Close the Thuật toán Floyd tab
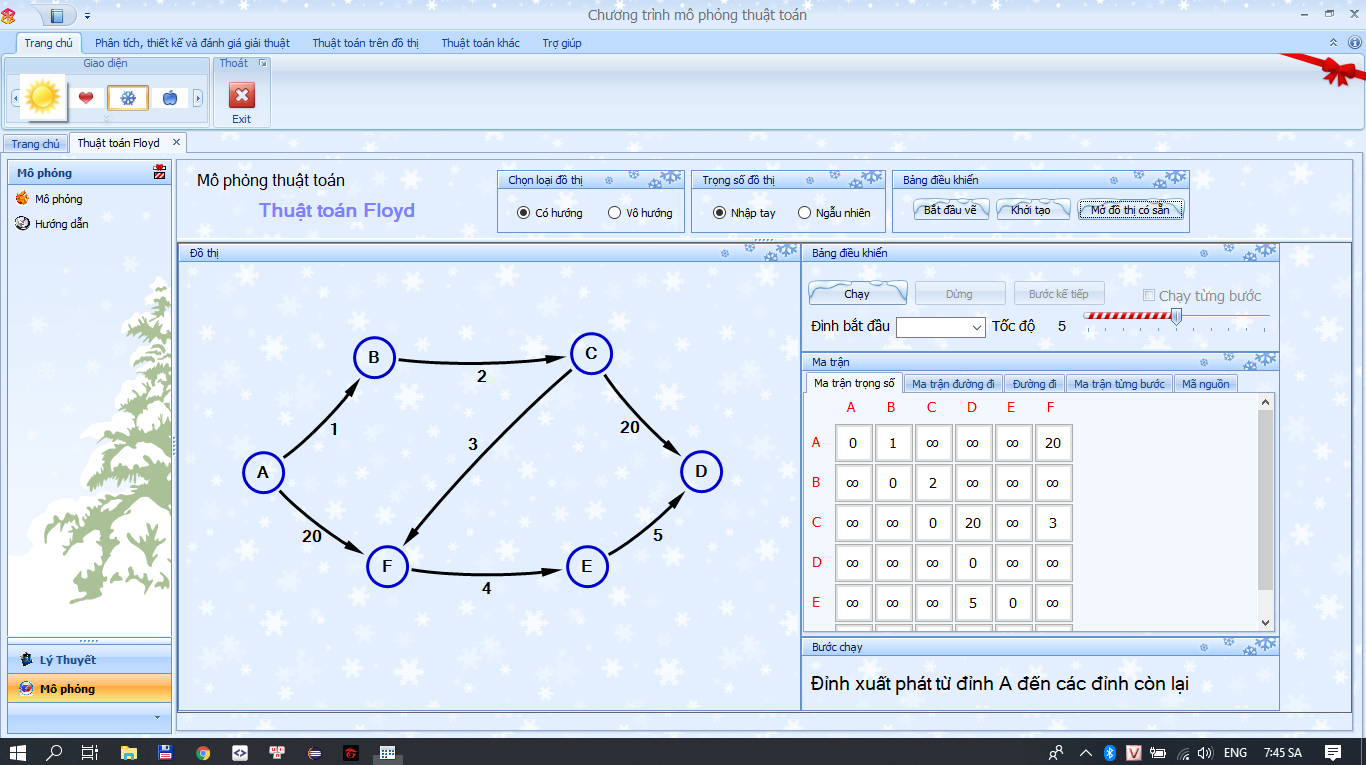This screenshot has width=1366, height=765. [x=176, y=143]
